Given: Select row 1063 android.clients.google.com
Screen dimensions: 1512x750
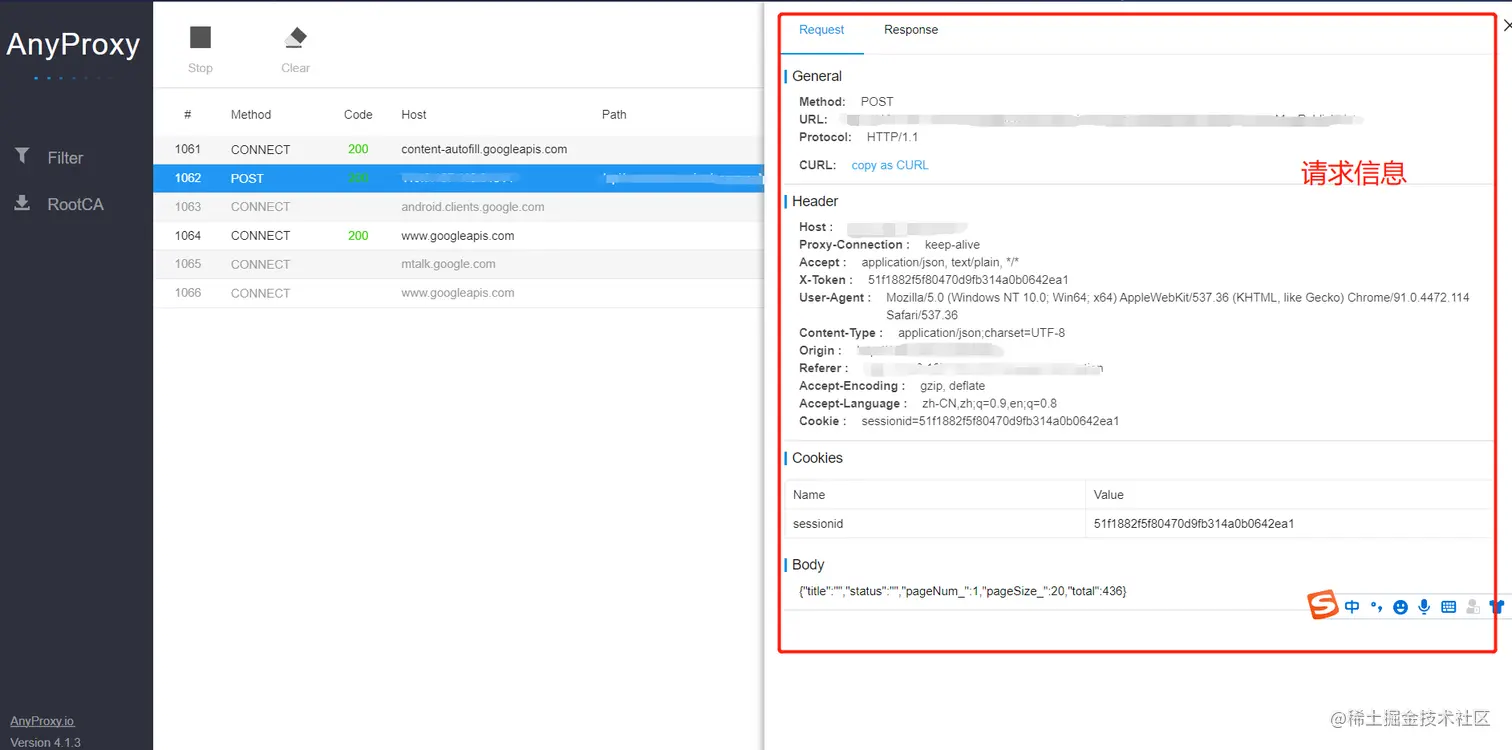Looking at the screenshot, I should [458, 207].
